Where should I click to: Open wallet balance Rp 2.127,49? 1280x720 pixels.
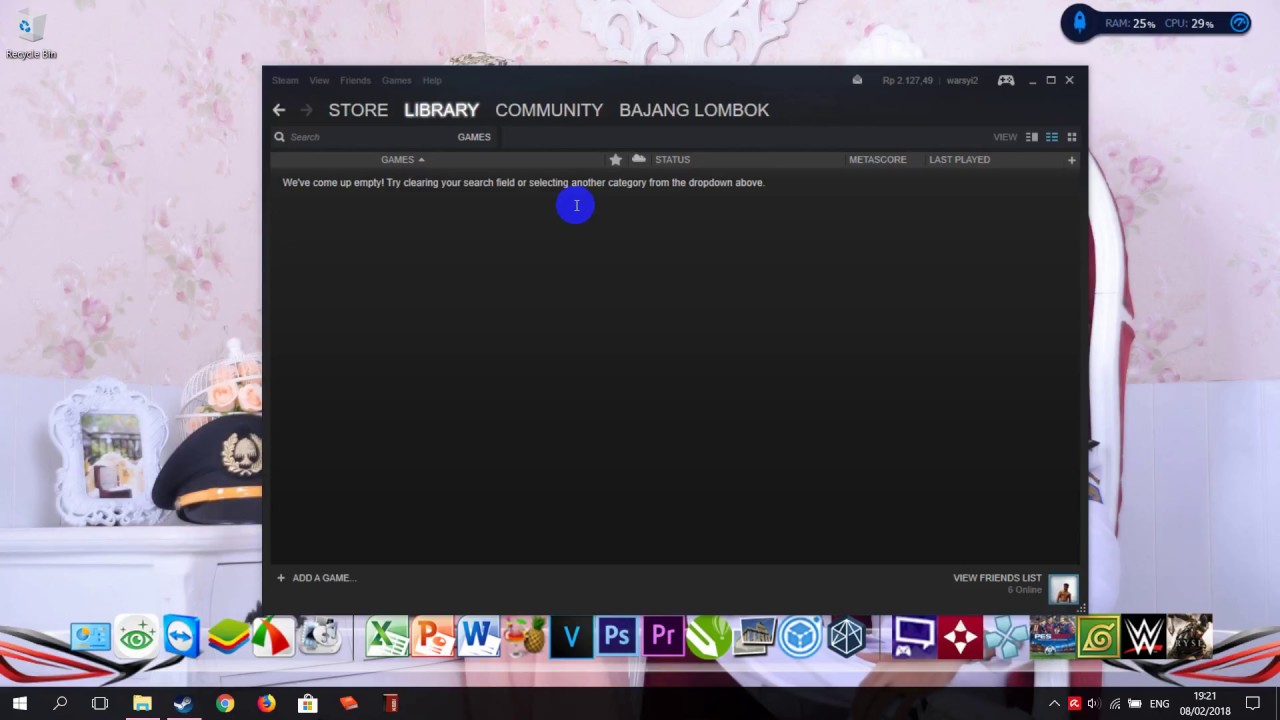[907, 80]
